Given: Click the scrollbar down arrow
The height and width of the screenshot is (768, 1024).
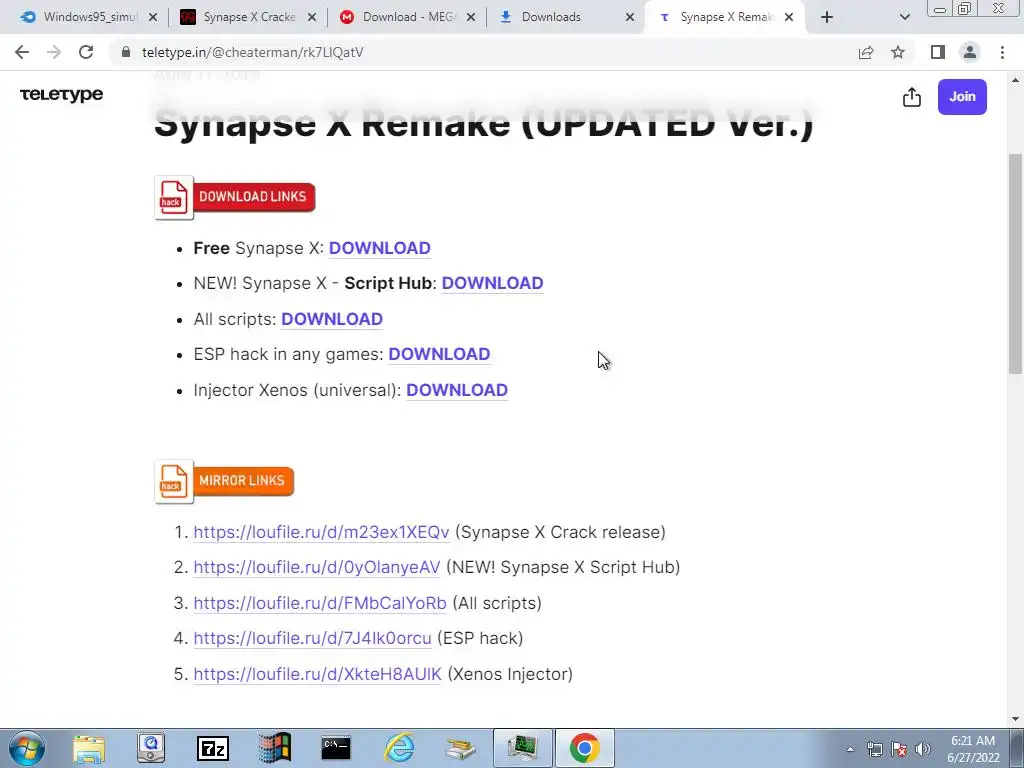Looking at the screenshot, I should point(1015,719).
